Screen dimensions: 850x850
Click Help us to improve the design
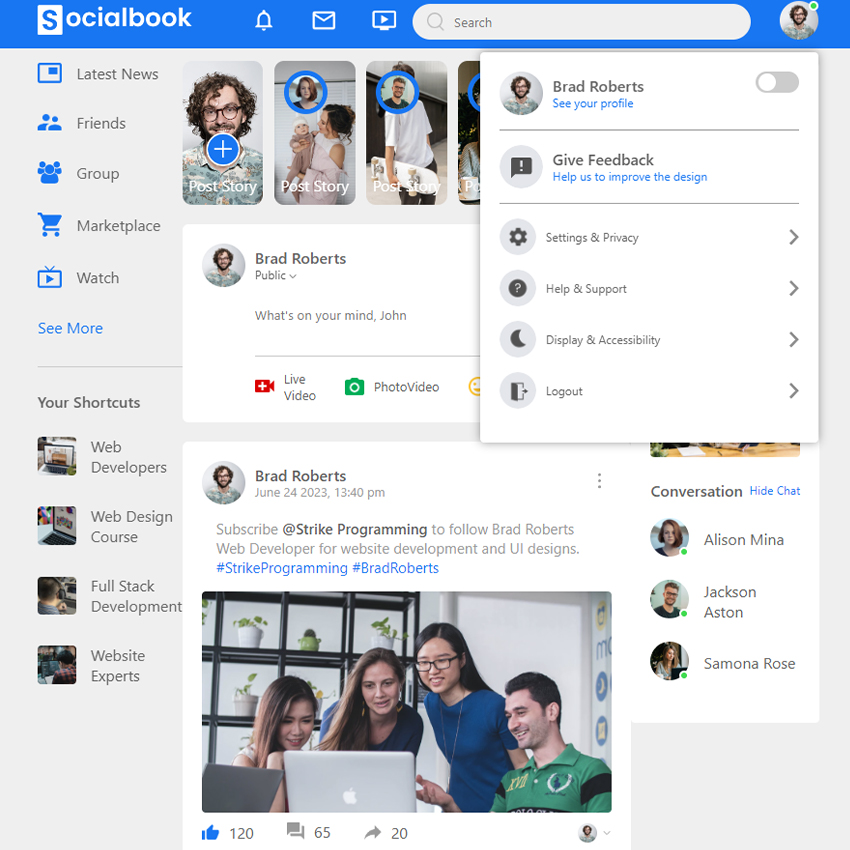[629, 177]
